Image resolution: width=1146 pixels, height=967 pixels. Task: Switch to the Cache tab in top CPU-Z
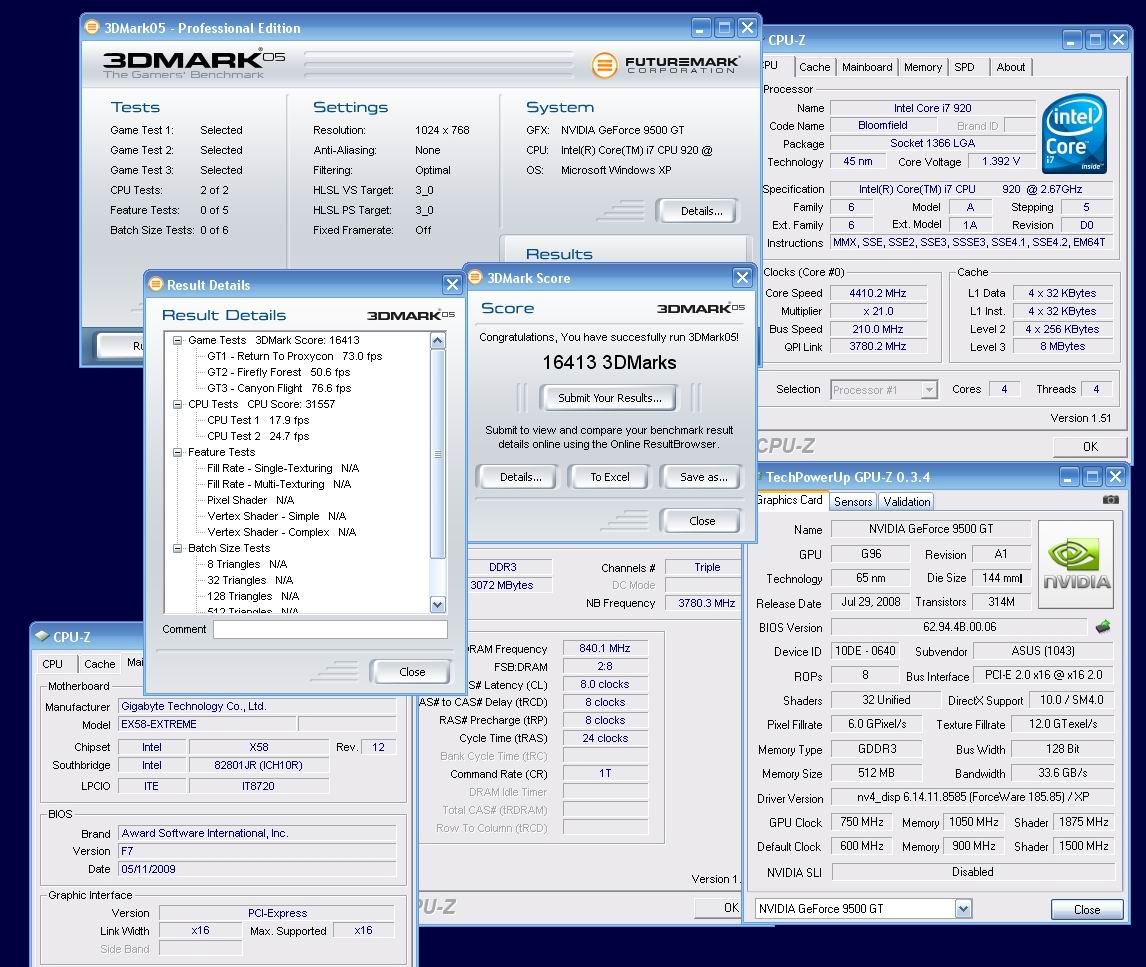[x=814, y=67]
